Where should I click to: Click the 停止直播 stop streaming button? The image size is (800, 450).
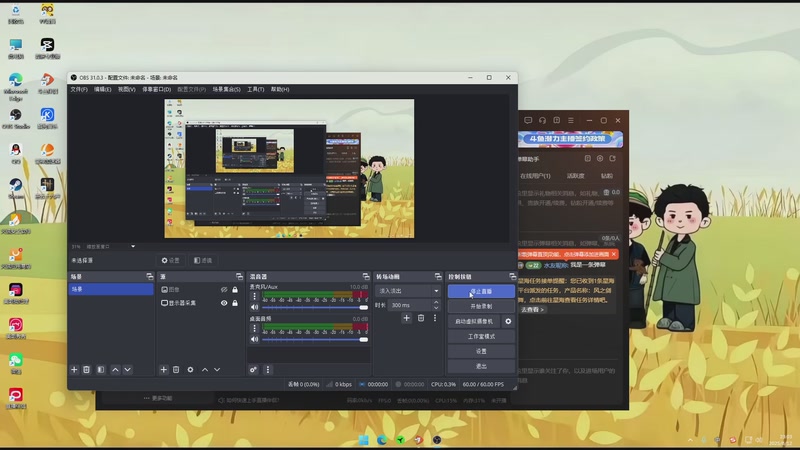click(x=481, y=291)
